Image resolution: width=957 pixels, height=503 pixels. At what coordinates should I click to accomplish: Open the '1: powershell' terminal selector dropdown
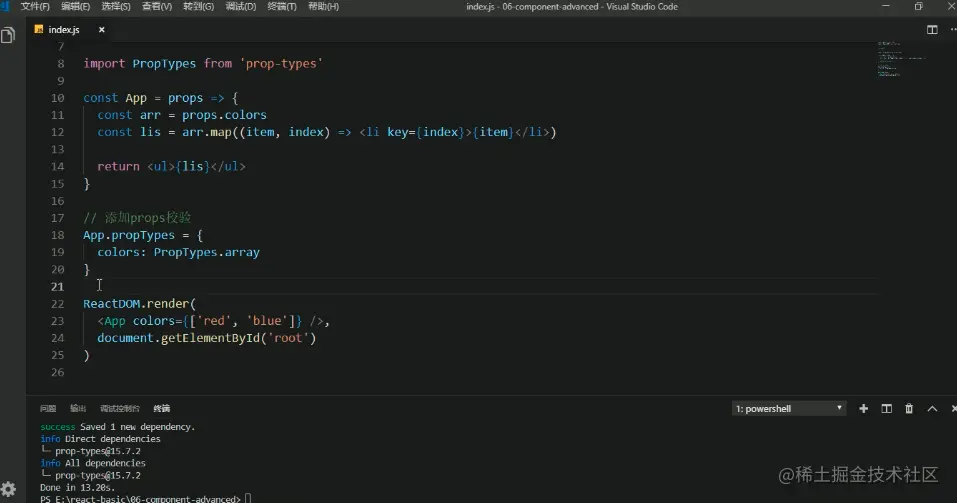pos(789,408)
